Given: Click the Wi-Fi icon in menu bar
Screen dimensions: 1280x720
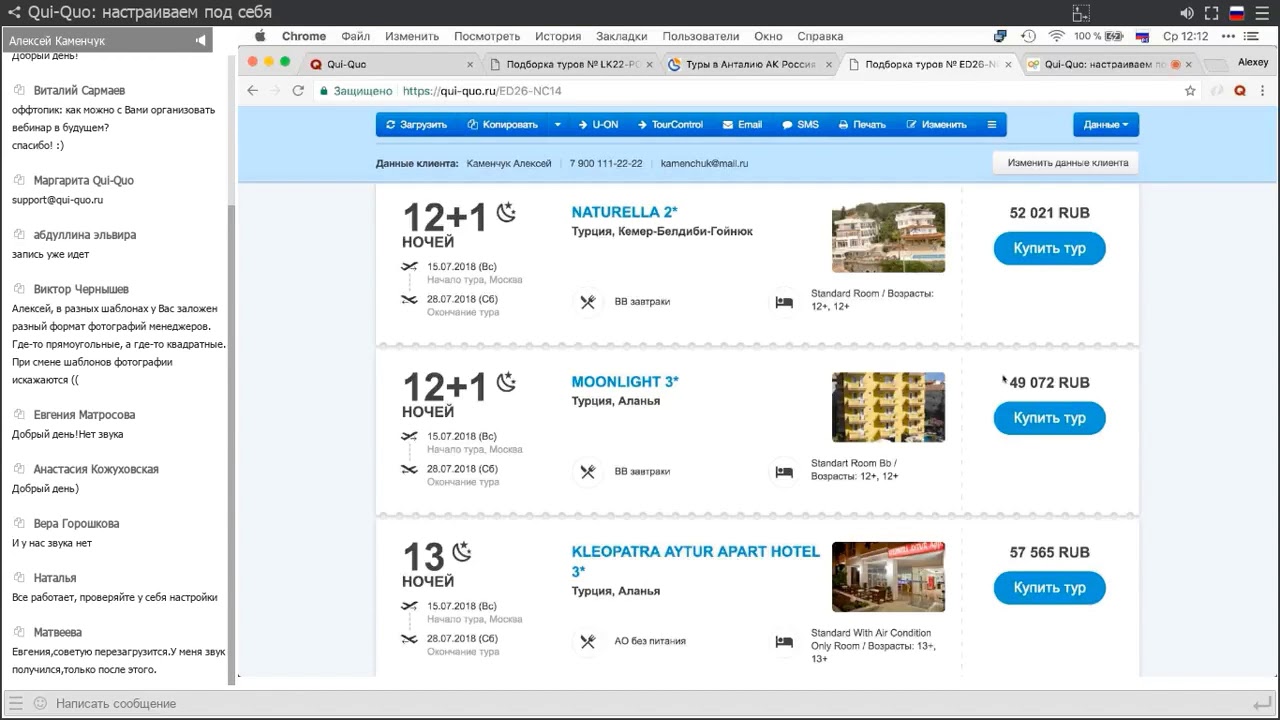Looking at the screenshot, I should point(1057,36).
